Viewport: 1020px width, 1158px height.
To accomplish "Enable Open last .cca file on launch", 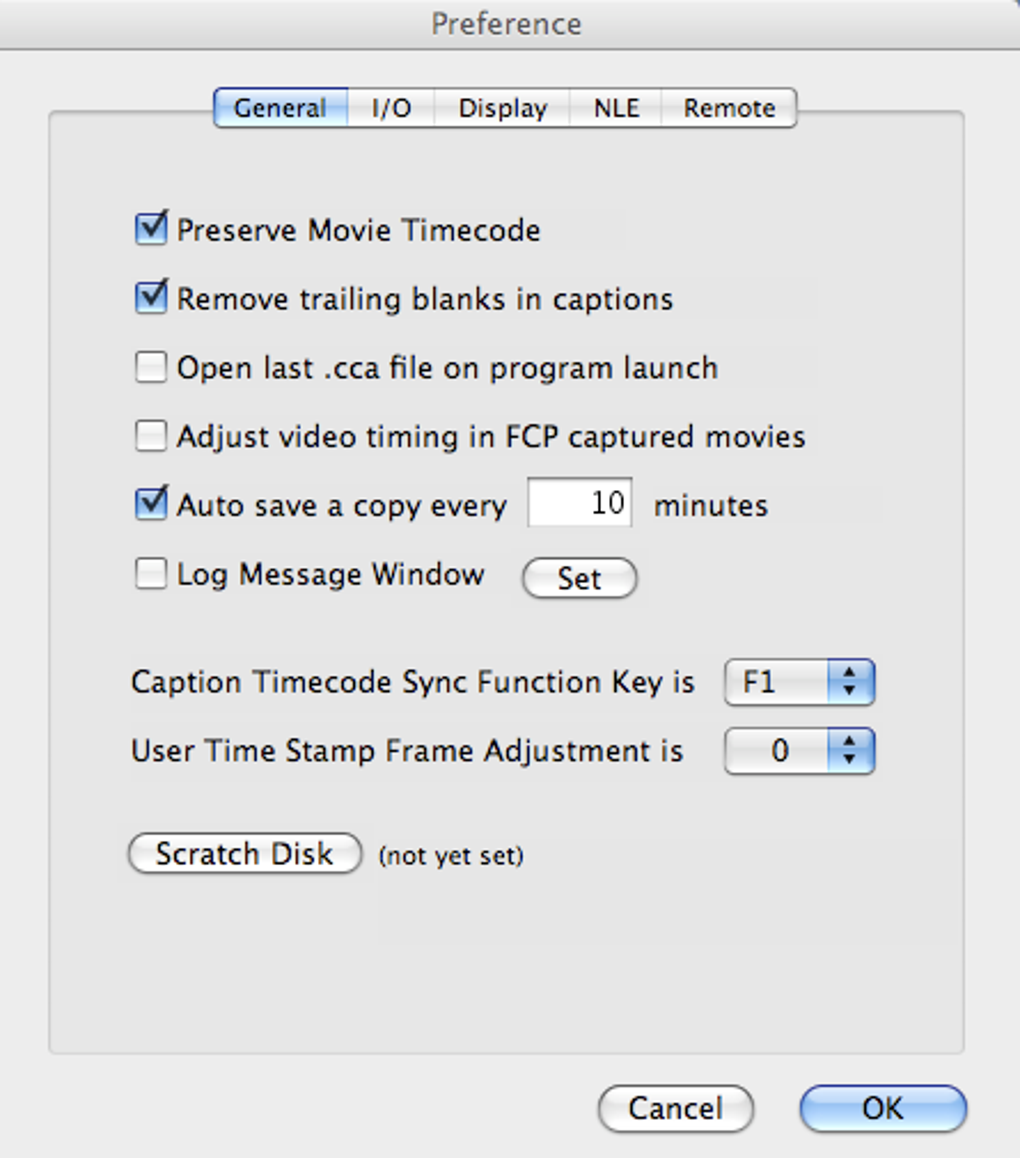I will [151, 367].
